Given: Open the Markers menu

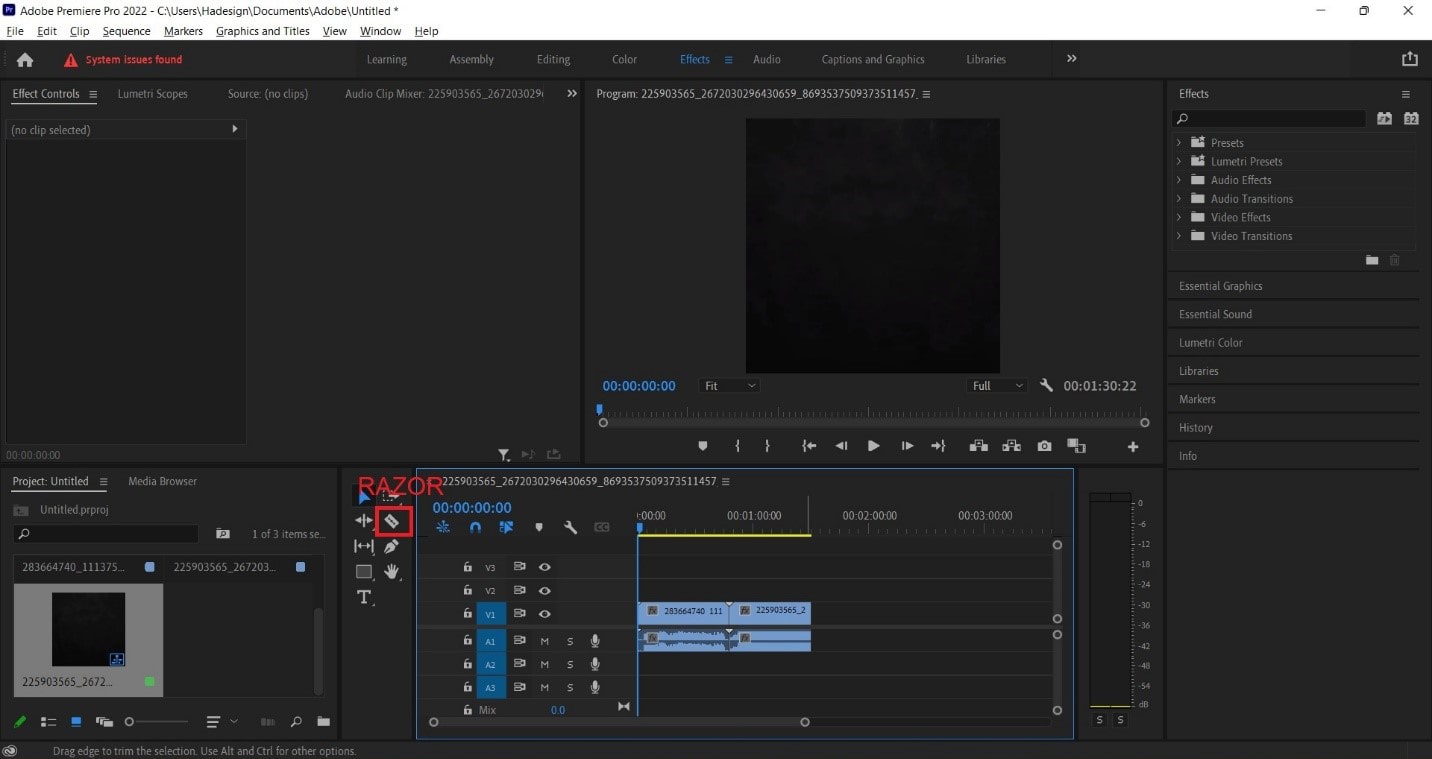Looking at the screenshot, I should tap(183, 31).
